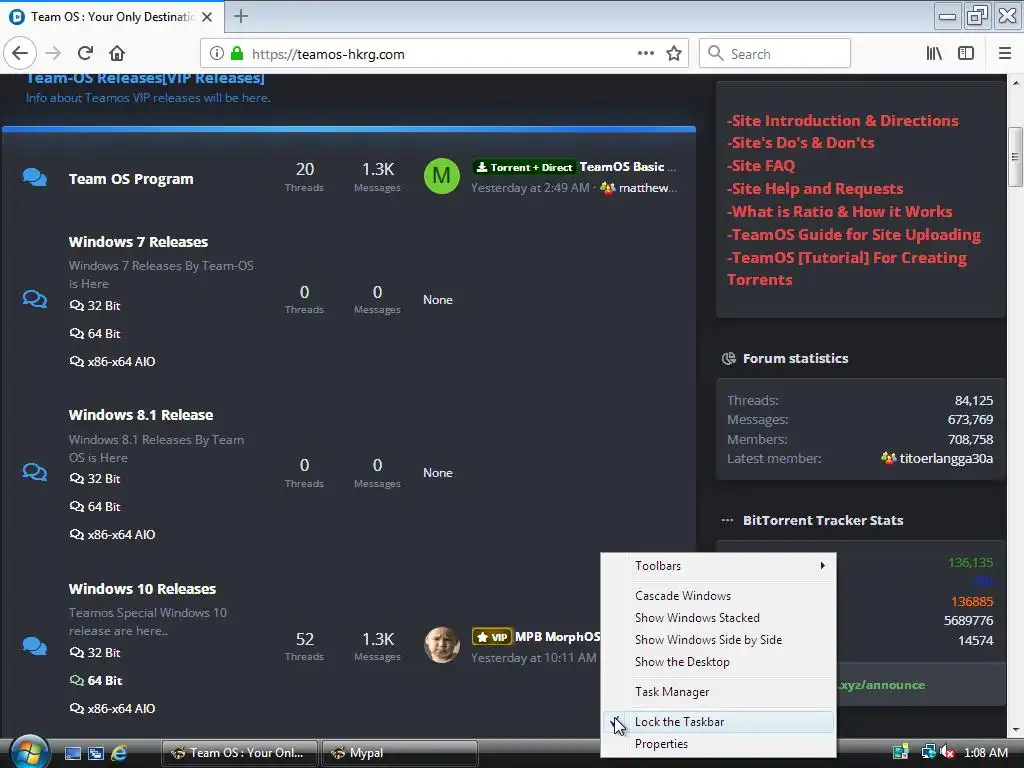Open the baby face avatar in Windows 10 row
Viewport: 1024px width, 768px height.
pyautogui.click(x=441, y=645)
